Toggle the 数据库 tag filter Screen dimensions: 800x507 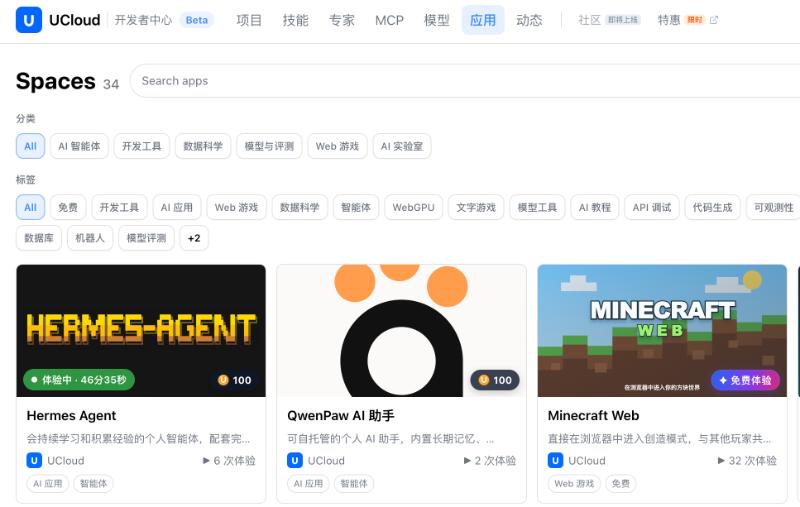tap(39, 238)
